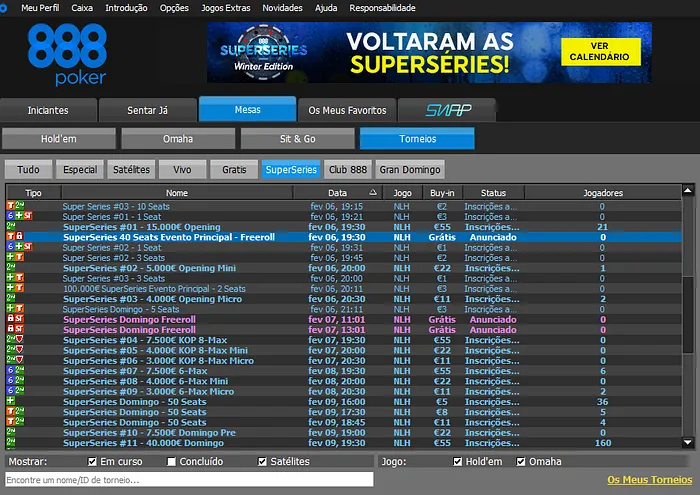The height and width of the screenshot is (495, 700).
Task: Click the knockout shield icon beside SuperSeries #04 KOP 8-Max
Action: [x=20, y=340]
